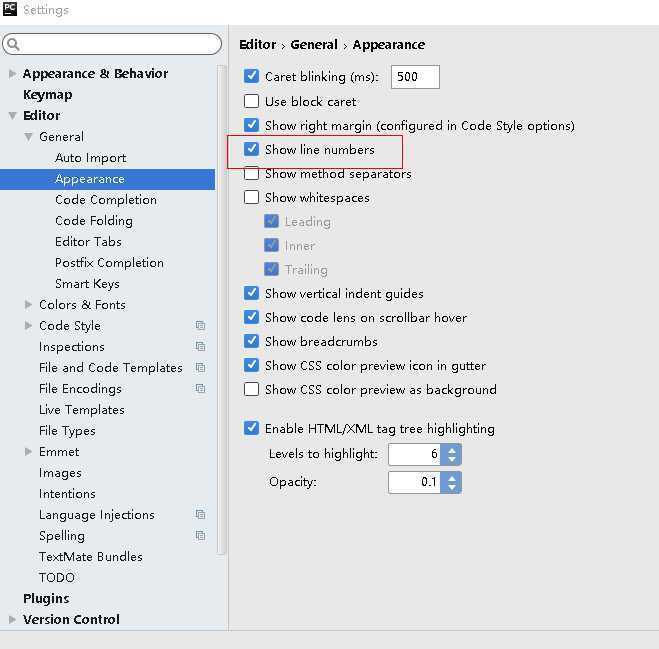
Task: Click the PyCharm logo in the title bar
Action: coord(9,9)
